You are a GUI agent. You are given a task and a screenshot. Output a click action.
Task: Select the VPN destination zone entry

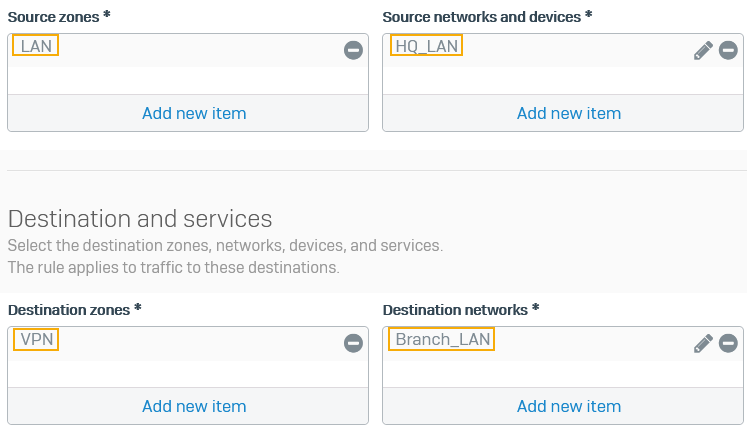(x=36, y=339)
